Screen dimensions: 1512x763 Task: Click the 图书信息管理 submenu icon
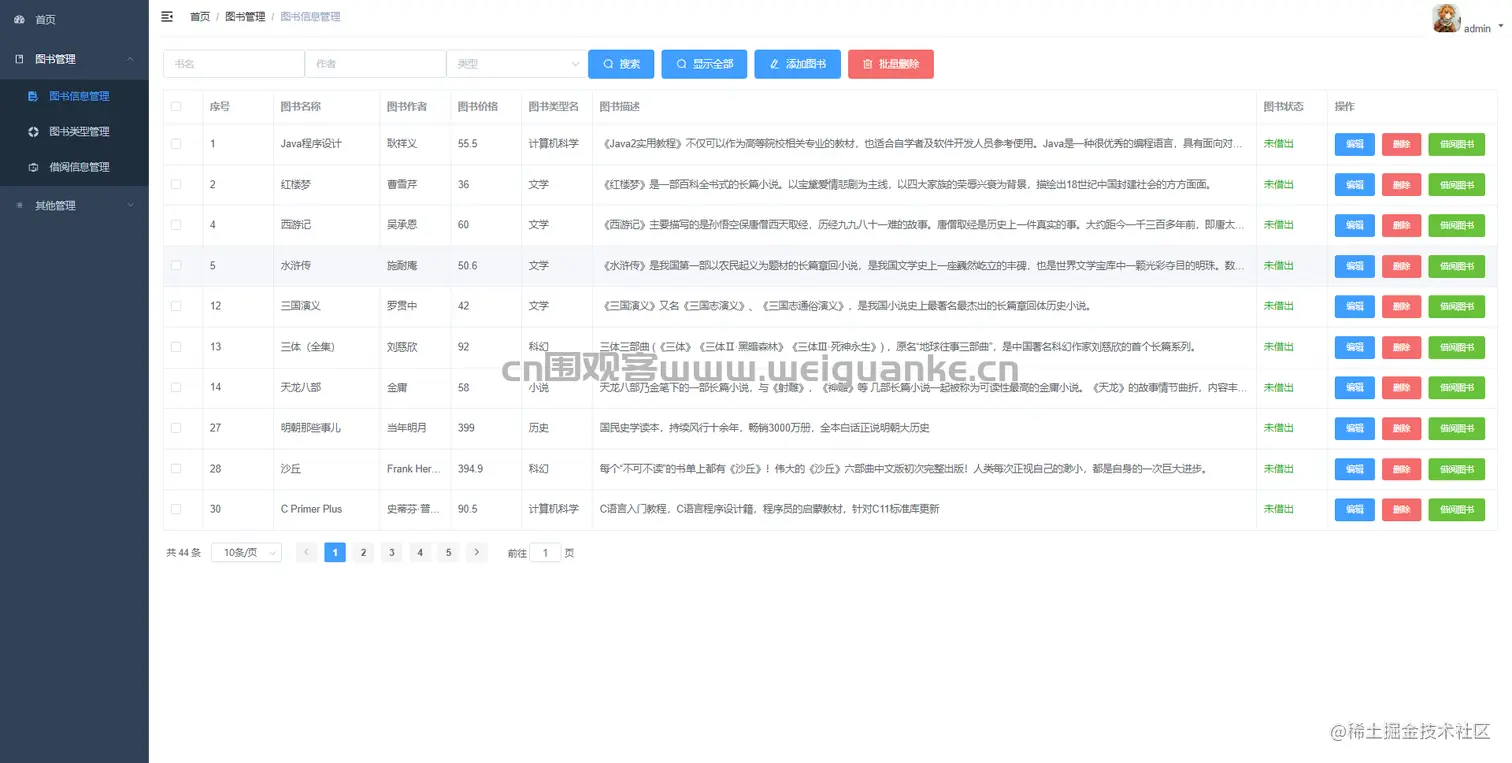pyautogui.click(x=33, y=97)
